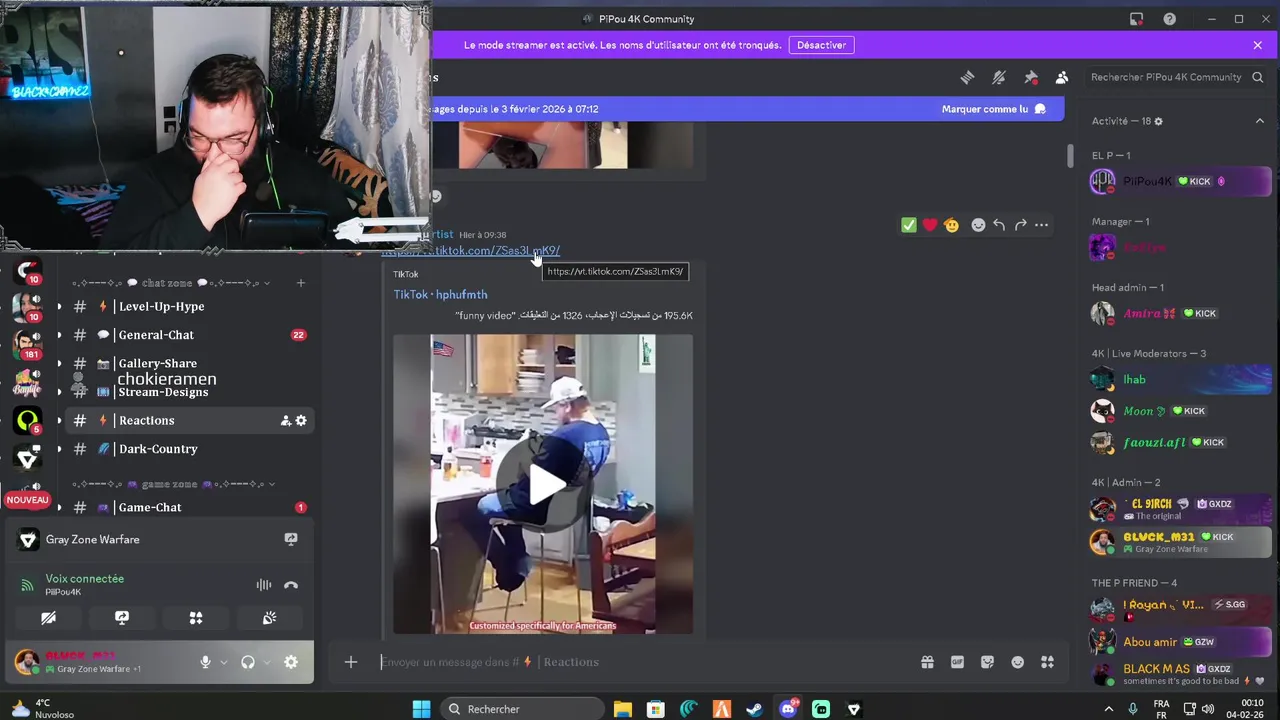Focus the Reactions message input field
This screenshot has width=1280, height=720.
point(640,662)
